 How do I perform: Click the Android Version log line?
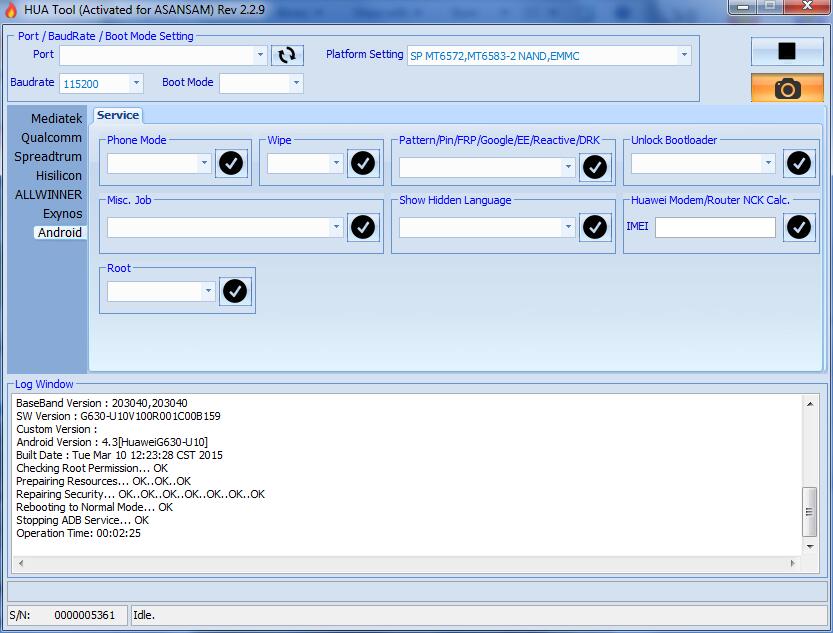pos(112,442)
